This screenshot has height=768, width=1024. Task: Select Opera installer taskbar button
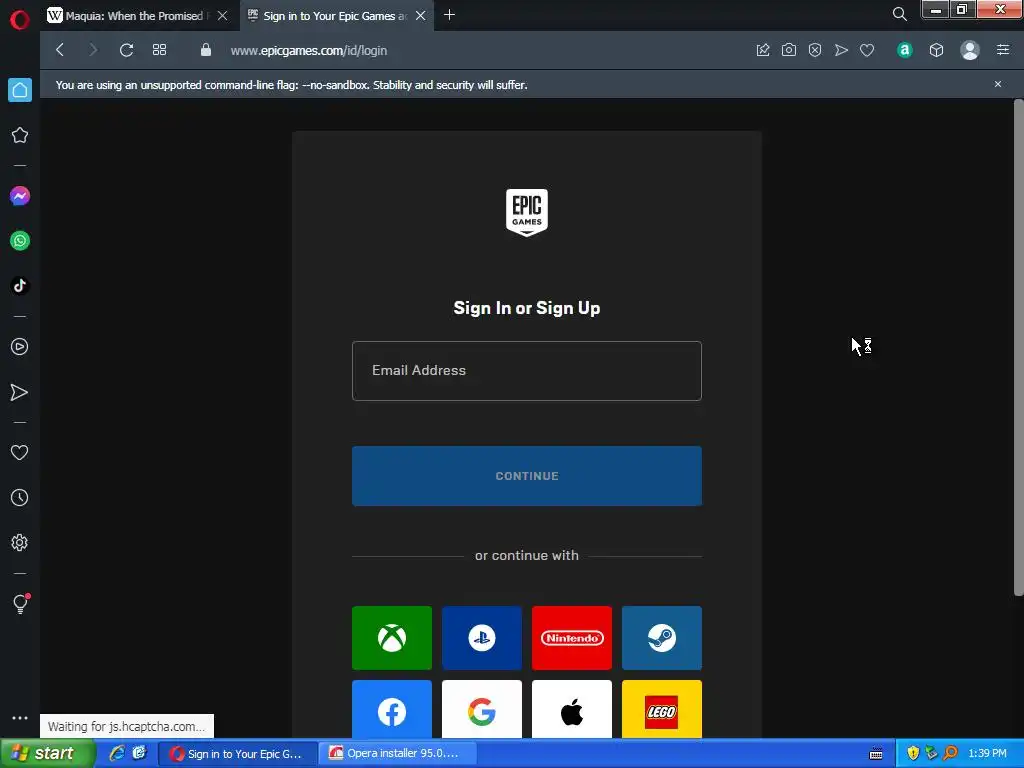(398, 753)
